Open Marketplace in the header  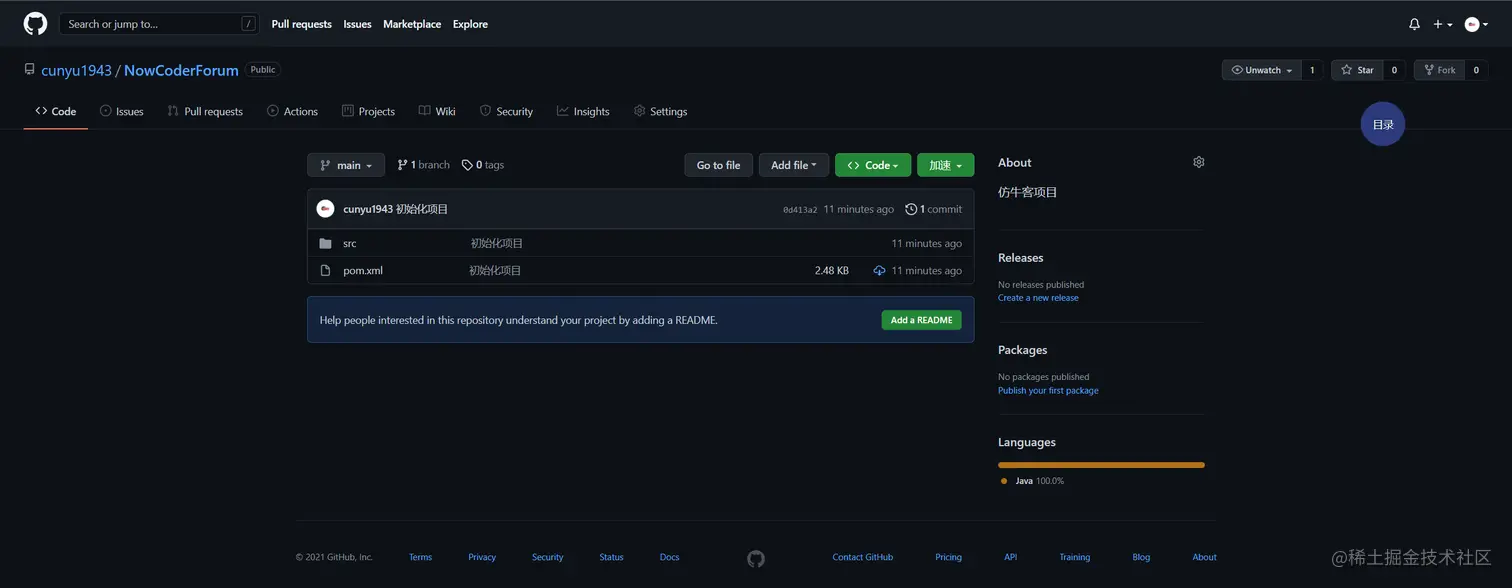point(412,24)
